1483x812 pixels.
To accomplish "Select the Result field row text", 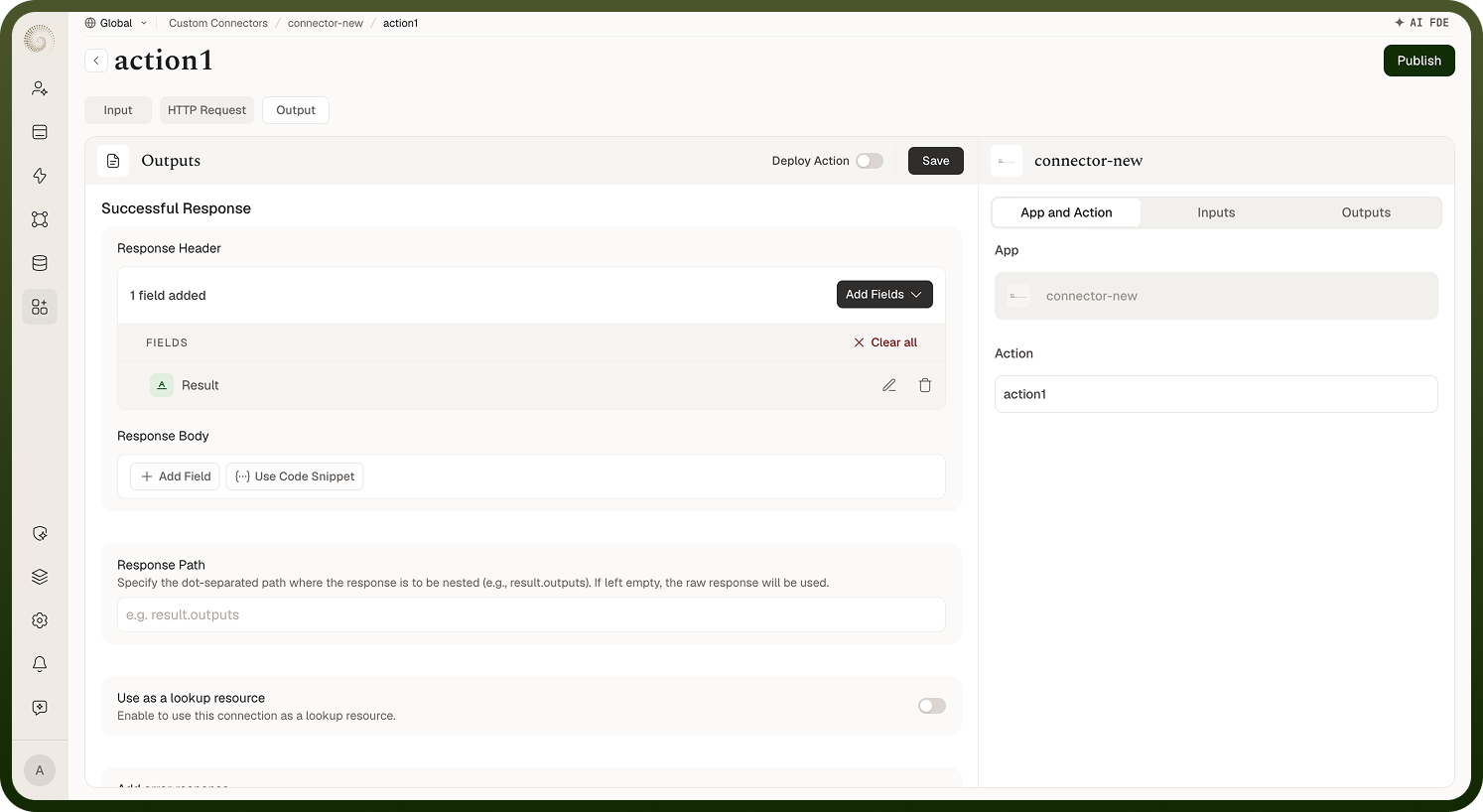I will [201, 385].
